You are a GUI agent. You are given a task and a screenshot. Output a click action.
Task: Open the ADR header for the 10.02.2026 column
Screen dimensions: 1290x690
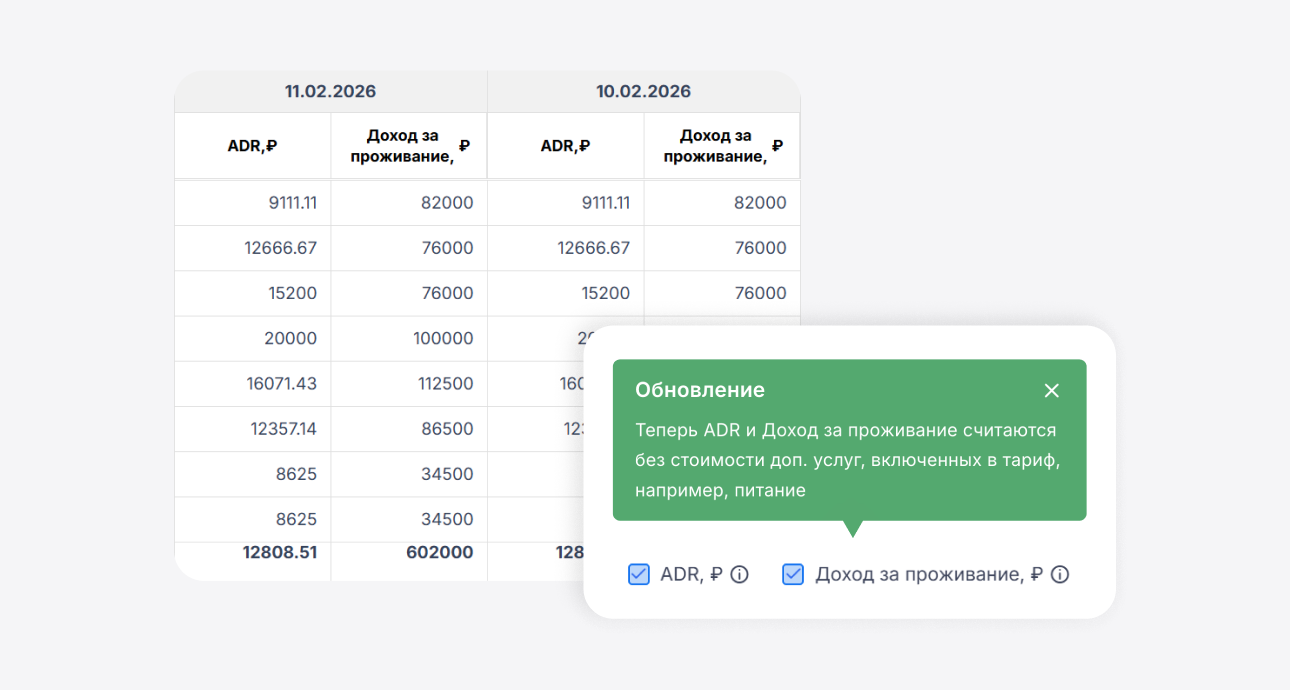pyautogui.click(x=565, y=145)
